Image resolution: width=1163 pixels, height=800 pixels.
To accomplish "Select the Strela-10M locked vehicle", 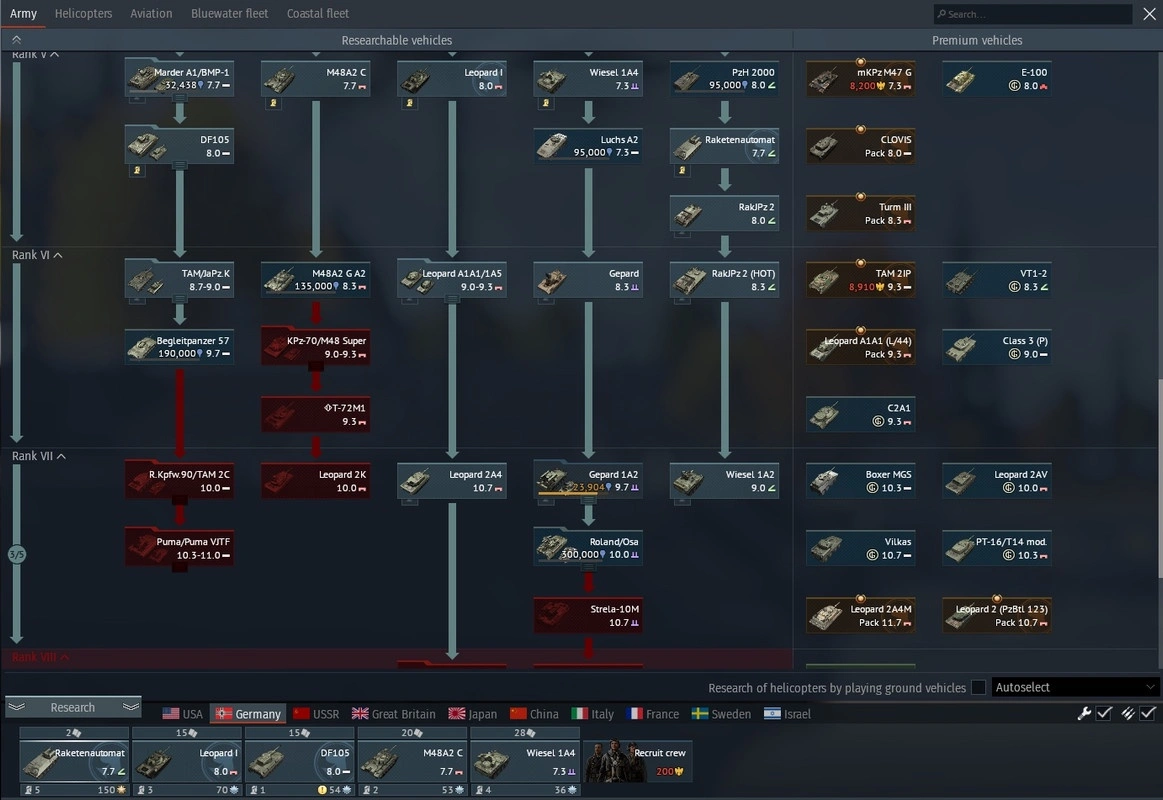I will point(587,615).
